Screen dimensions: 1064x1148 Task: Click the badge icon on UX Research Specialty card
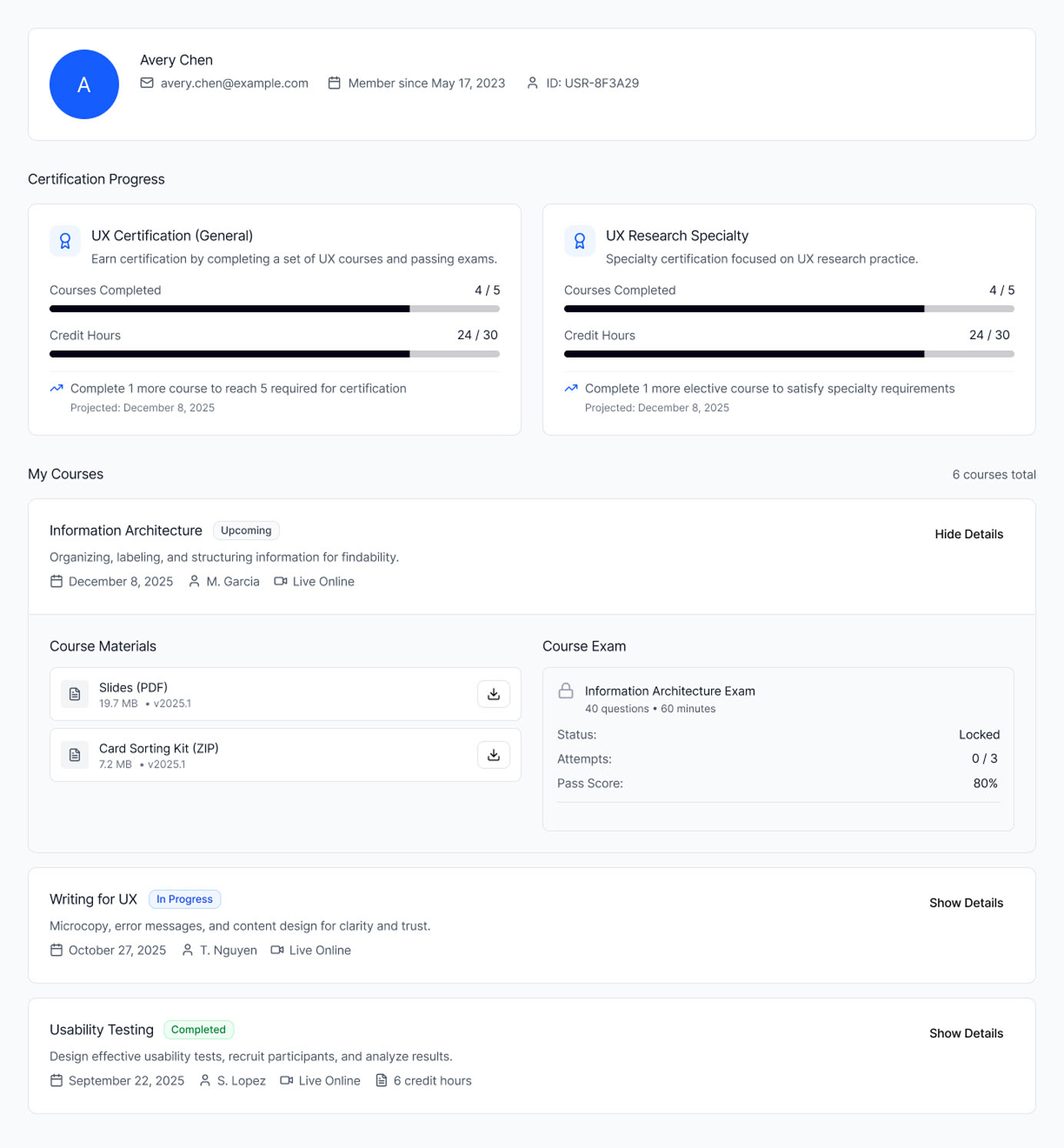pyautogui.click(x=580, y=241)
